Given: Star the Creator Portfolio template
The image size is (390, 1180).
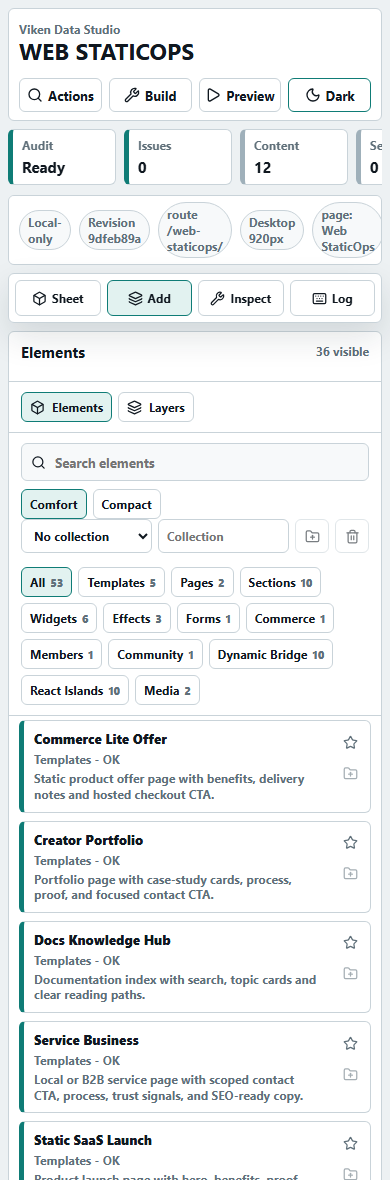Looking at the screenshot, I should tap(350, 843).
